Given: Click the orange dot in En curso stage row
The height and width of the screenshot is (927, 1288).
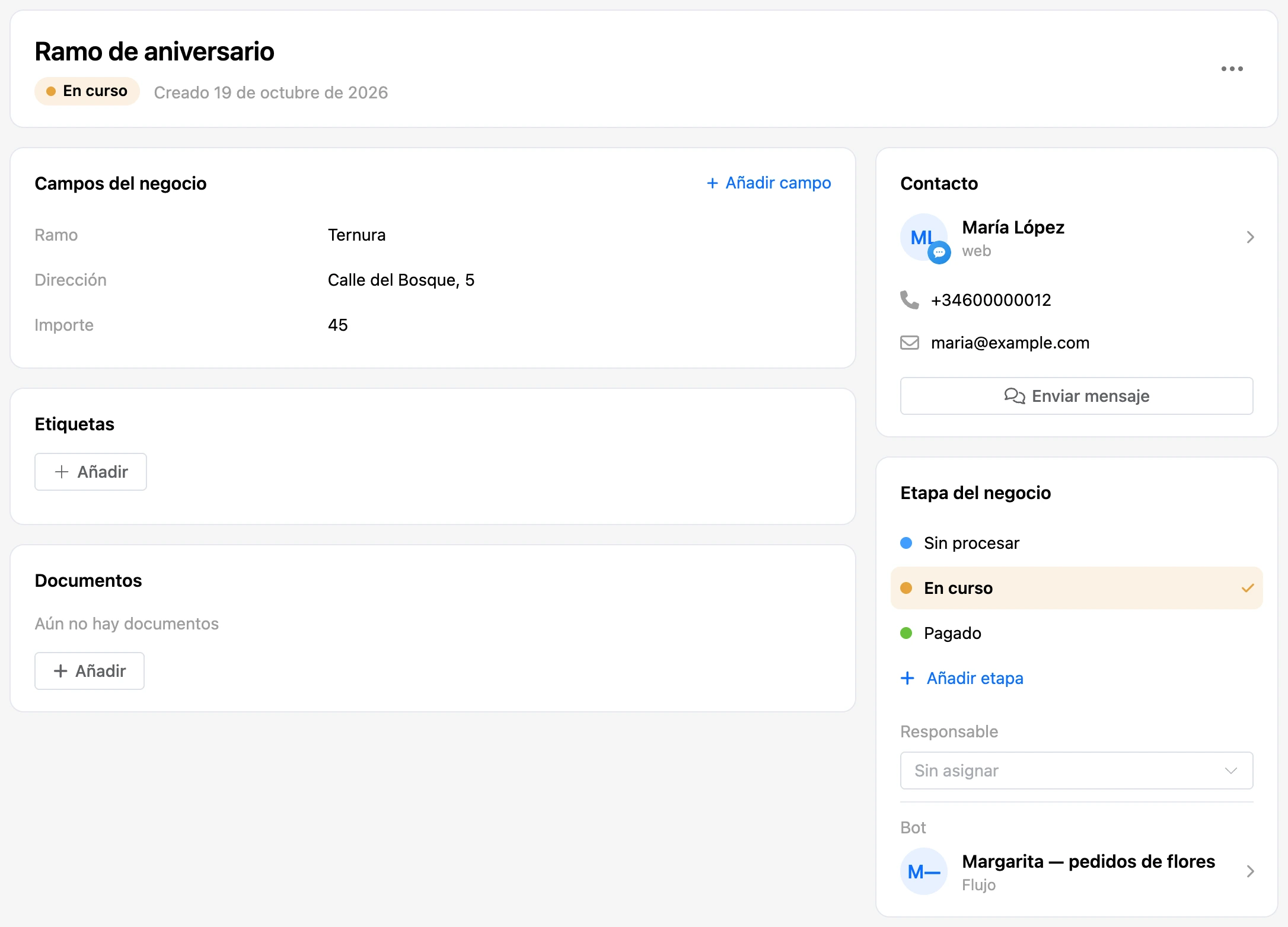Looking at the screenshot, I should pos(906,588).
